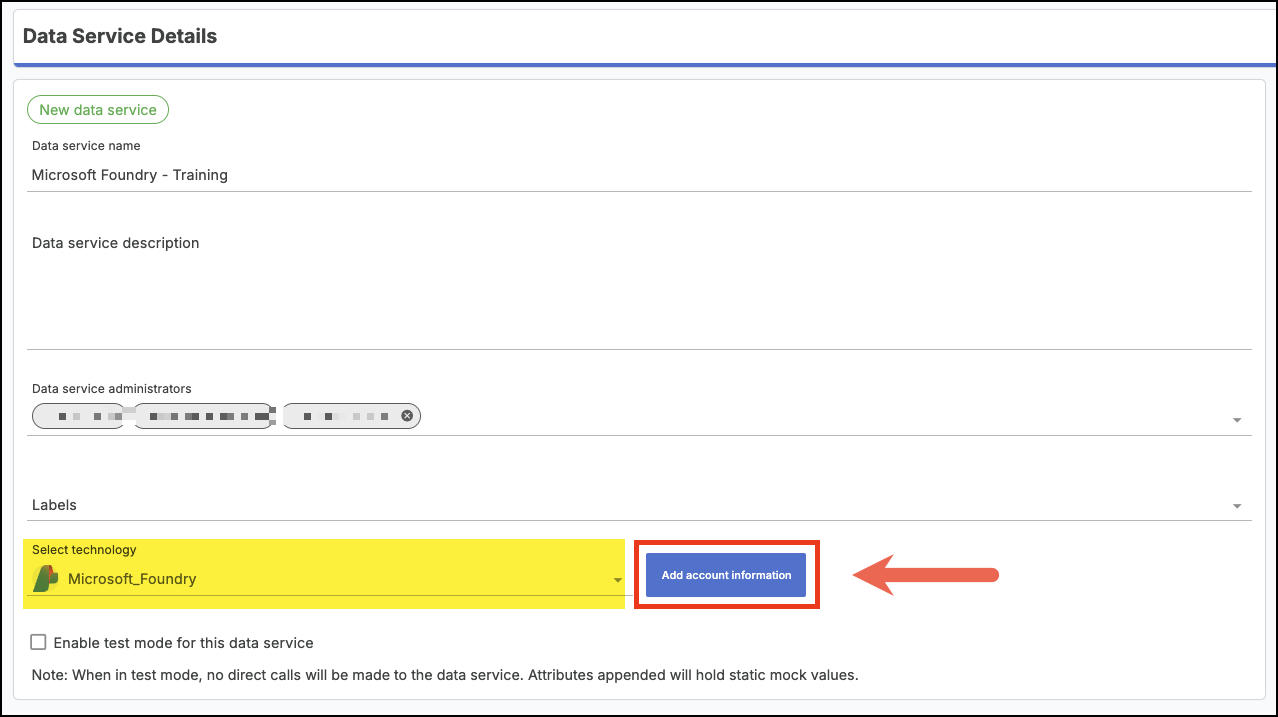Expand the Labels dropdown arrow
This screenshot has height=717, width=1278.
point(1237,506)
